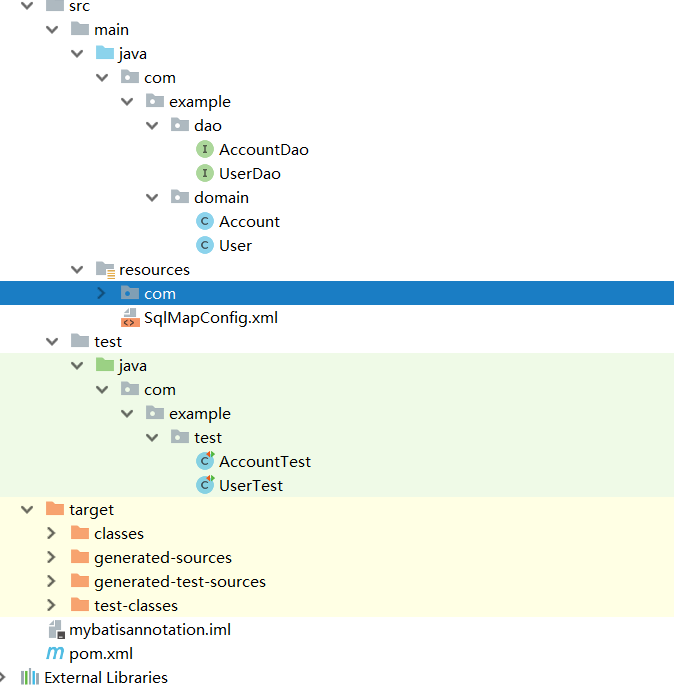Select the target folder label
The width and height of the screenshot is (674, 689).
(x=91, y=510)
